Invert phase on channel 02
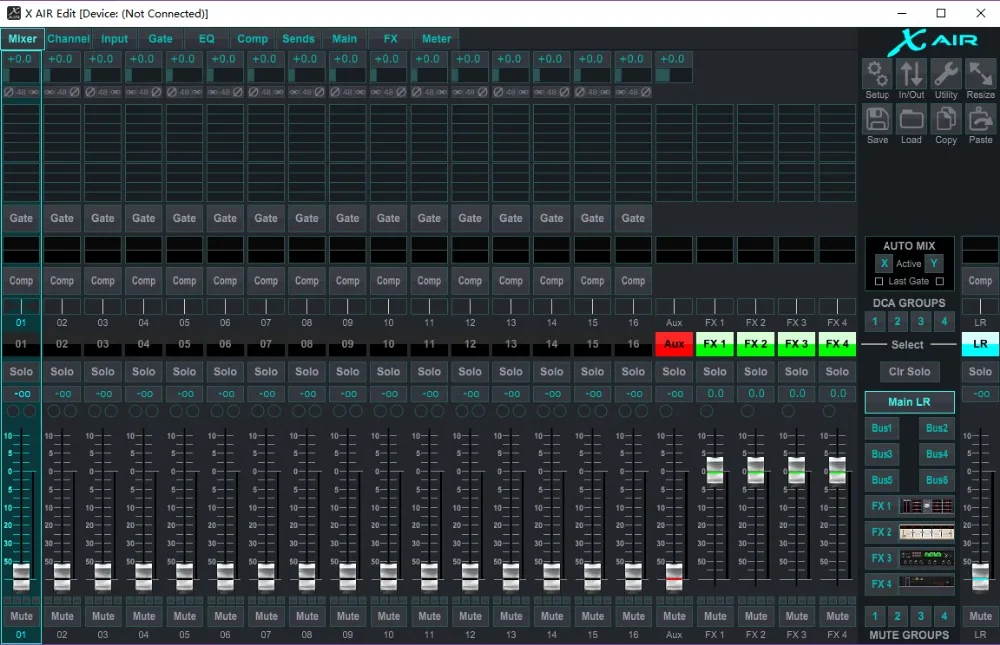This screenshot has height=645, width=1000. click(75, 92)
